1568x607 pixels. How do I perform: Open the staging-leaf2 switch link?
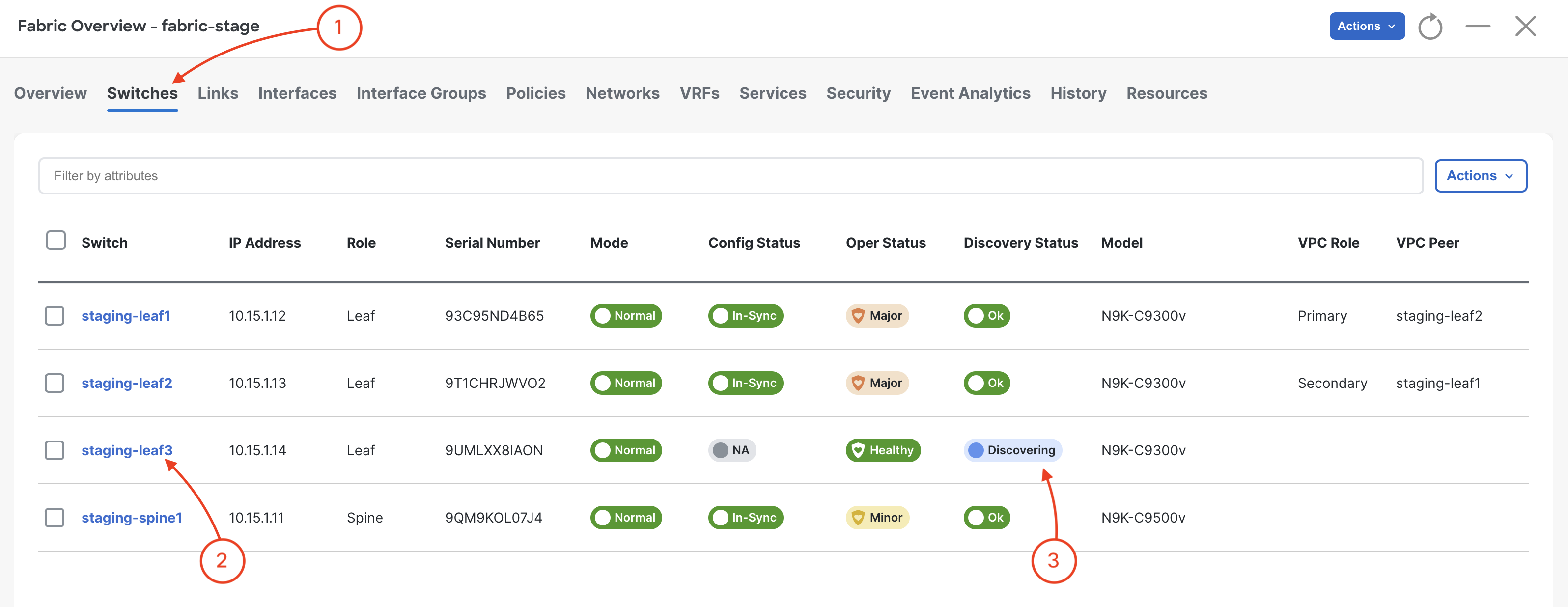click(x=127, y=383)
